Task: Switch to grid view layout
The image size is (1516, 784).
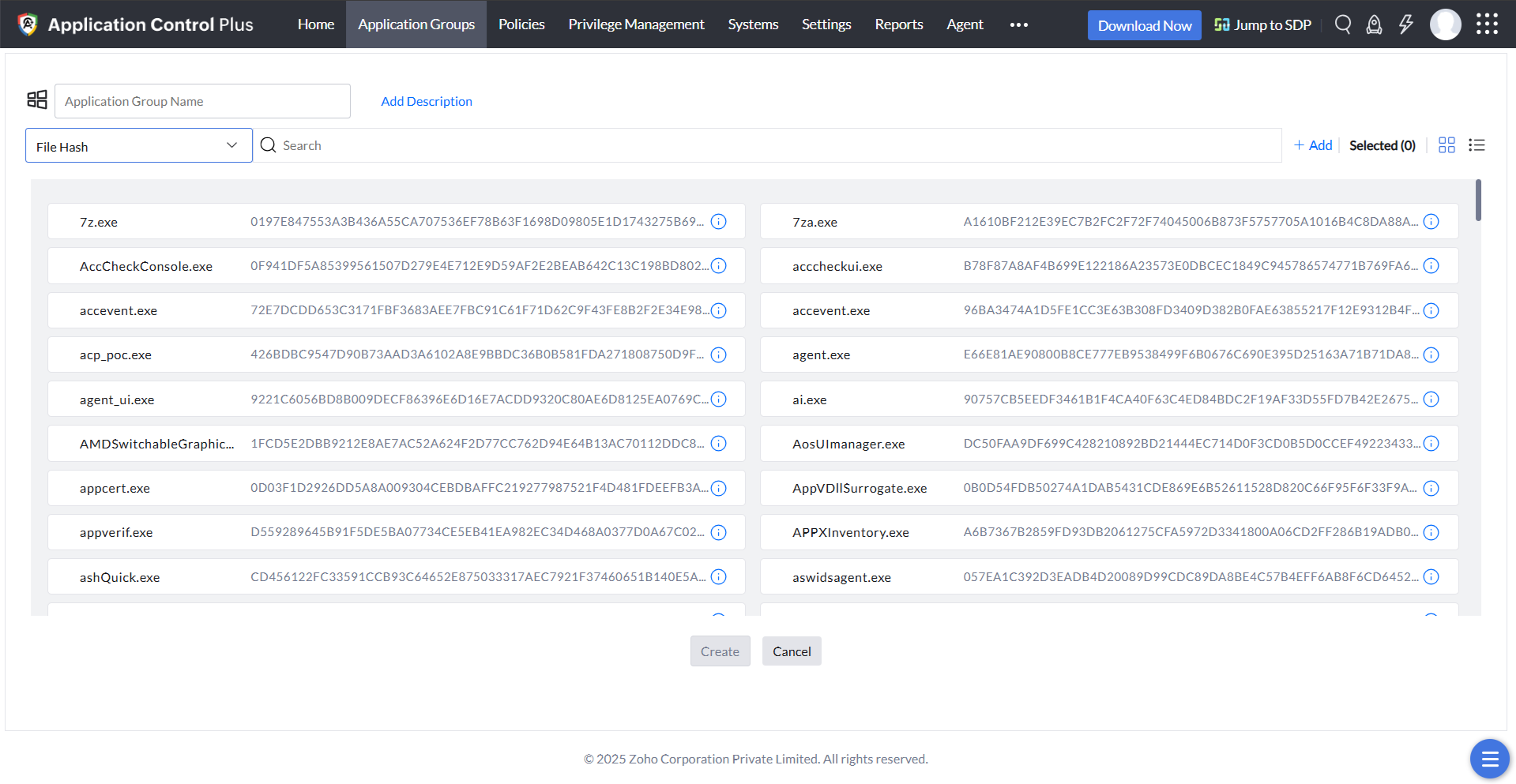Action: coord(1446,145)
